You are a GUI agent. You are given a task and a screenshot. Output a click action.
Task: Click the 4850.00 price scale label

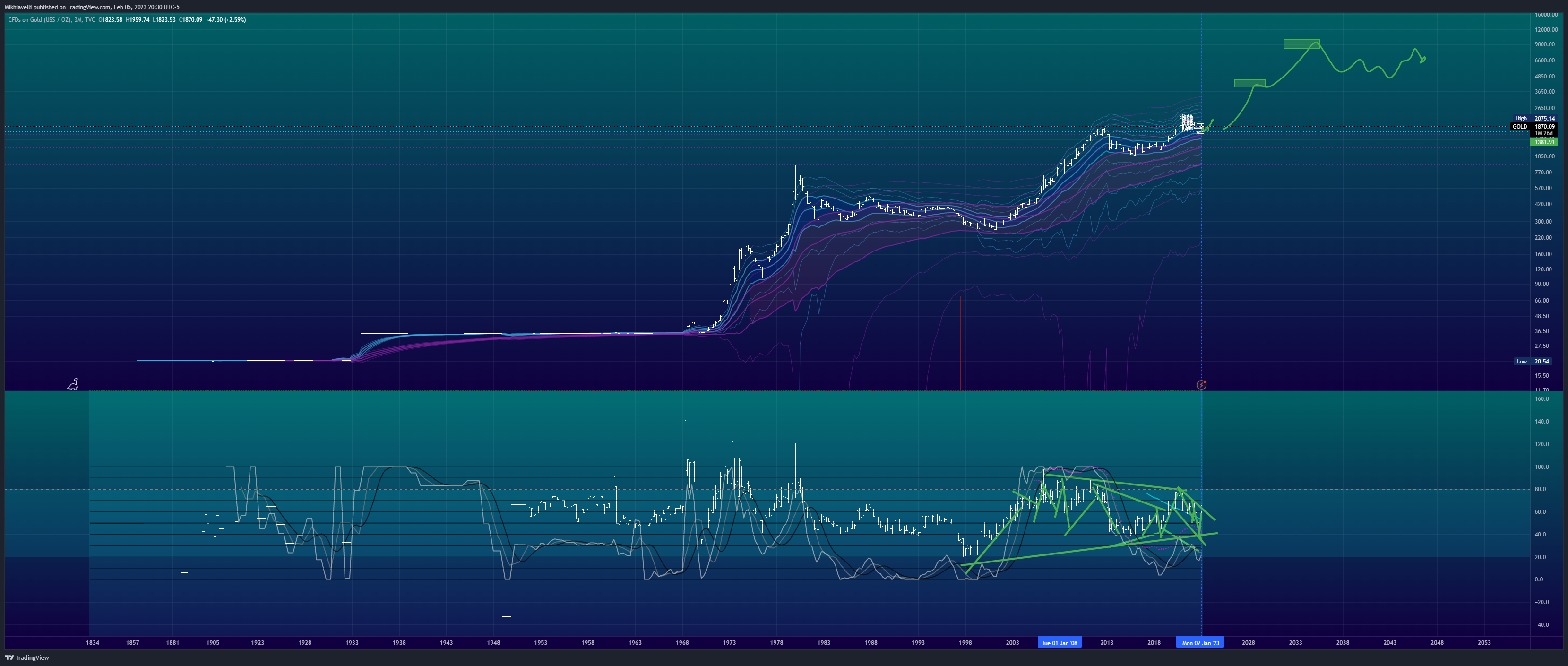pos(1545,77)
